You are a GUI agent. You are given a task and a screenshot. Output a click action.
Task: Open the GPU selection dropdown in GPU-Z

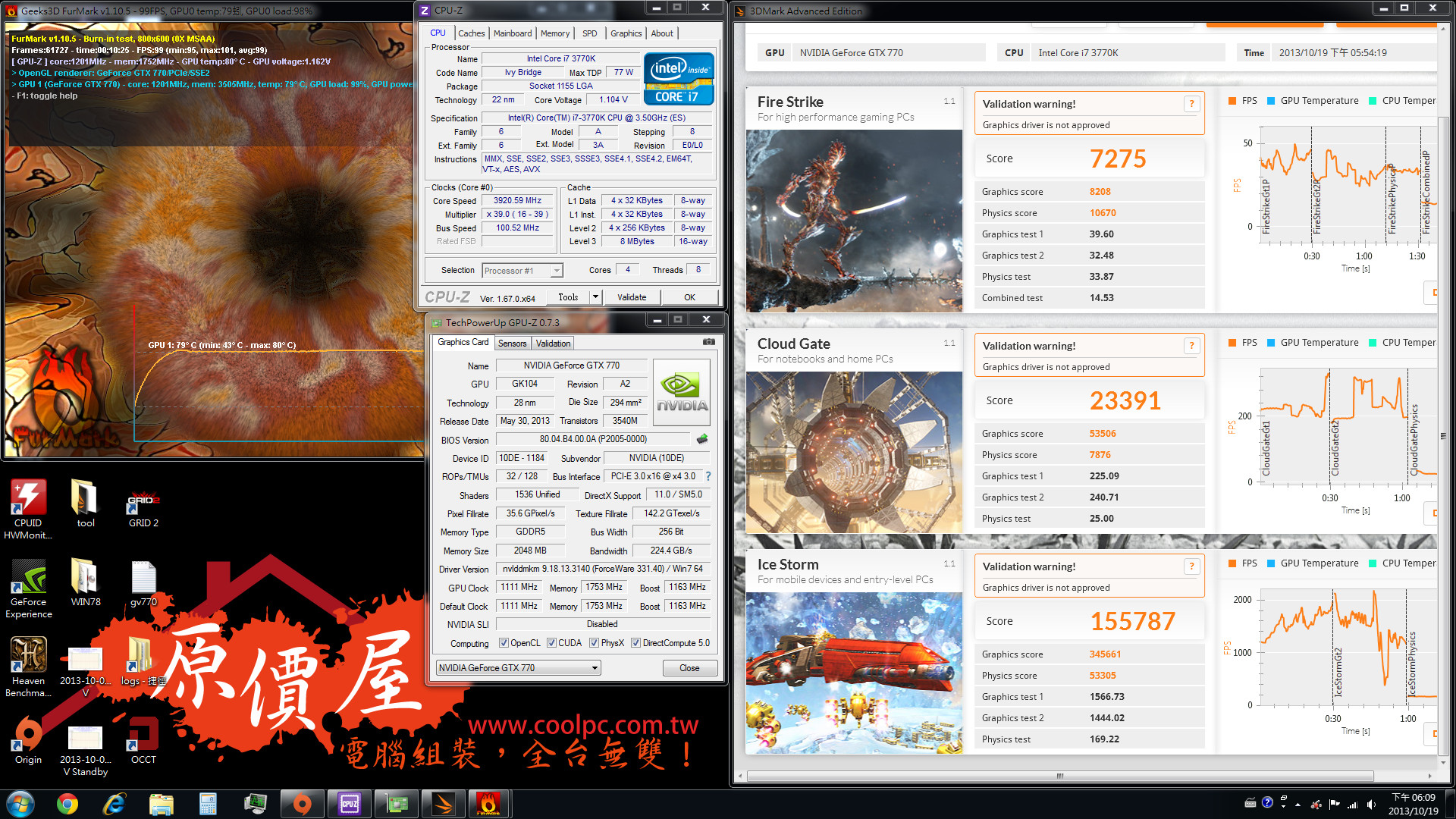(x=519, y=668)
